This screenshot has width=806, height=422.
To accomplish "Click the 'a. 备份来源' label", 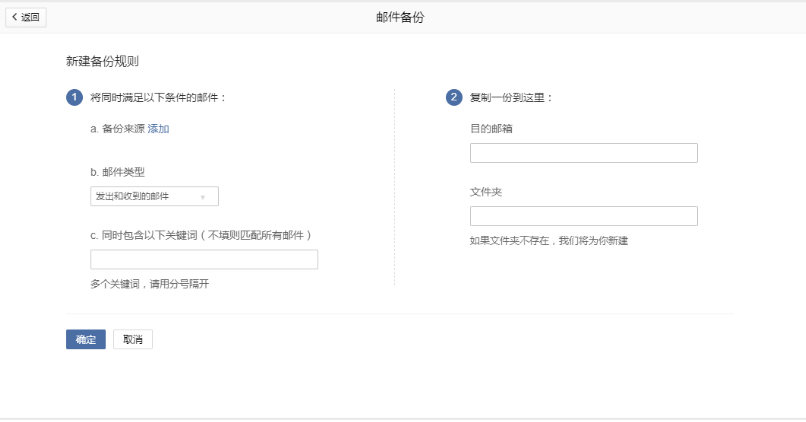I will click(x=117, y=129).
